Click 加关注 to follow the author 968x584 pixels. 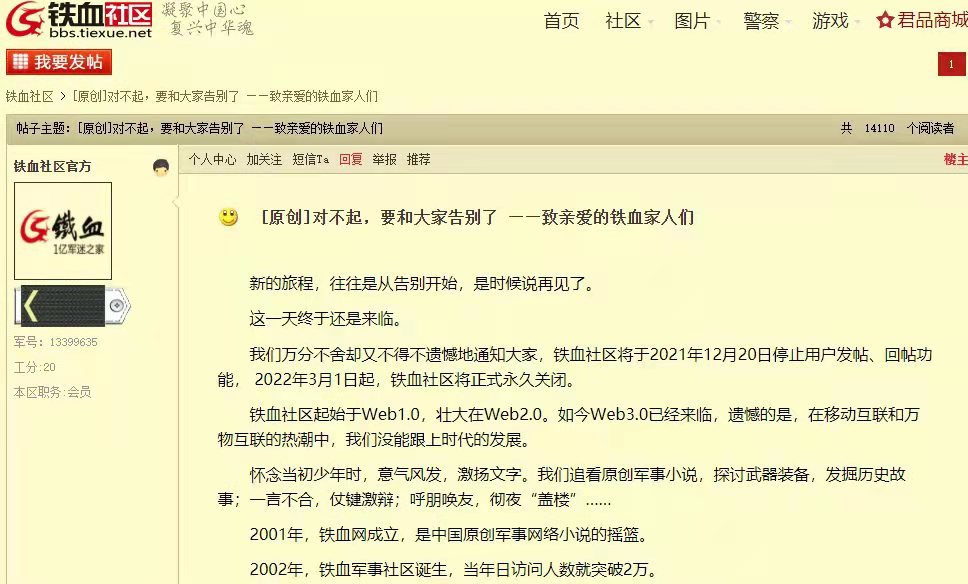click(x=264, y=159)
